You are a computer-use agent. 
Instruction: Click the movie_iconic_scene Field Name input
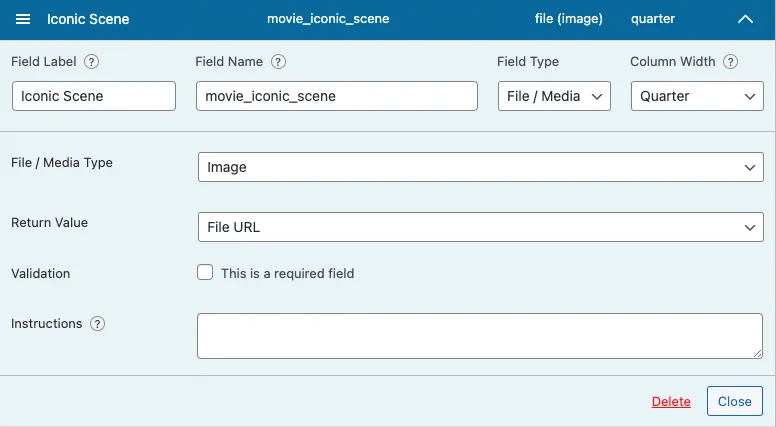coord(336,96)
